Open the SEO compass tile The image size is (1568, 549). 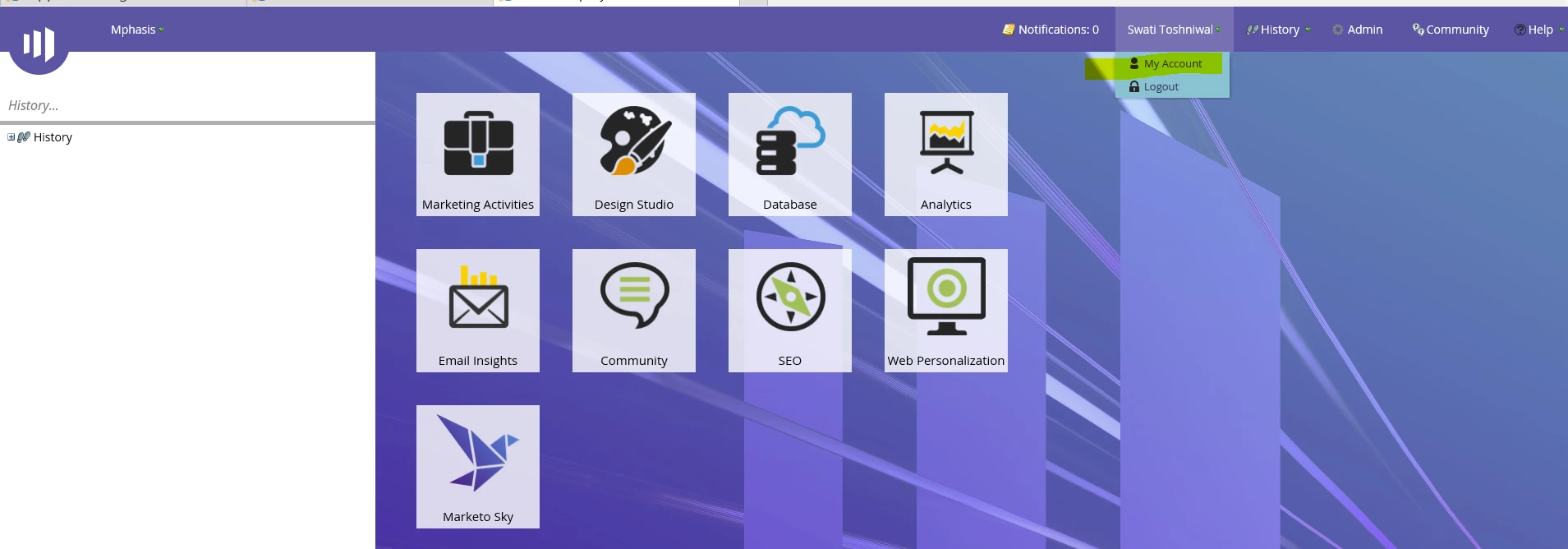click(x=790, y=311)
